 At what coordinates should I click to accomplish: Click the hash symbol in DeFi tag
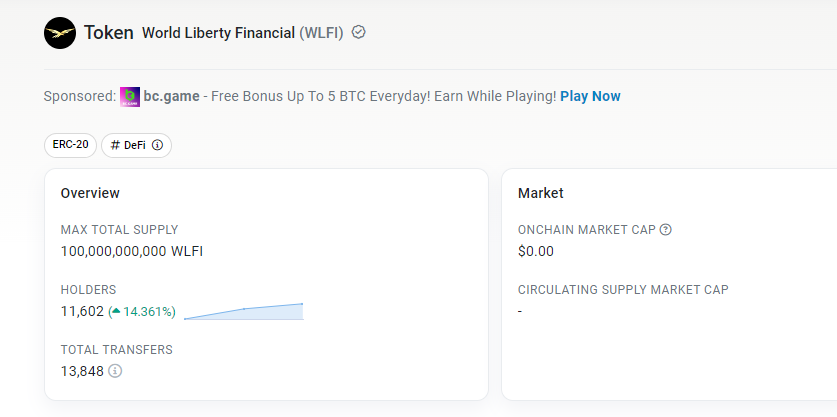coord(115,145)
